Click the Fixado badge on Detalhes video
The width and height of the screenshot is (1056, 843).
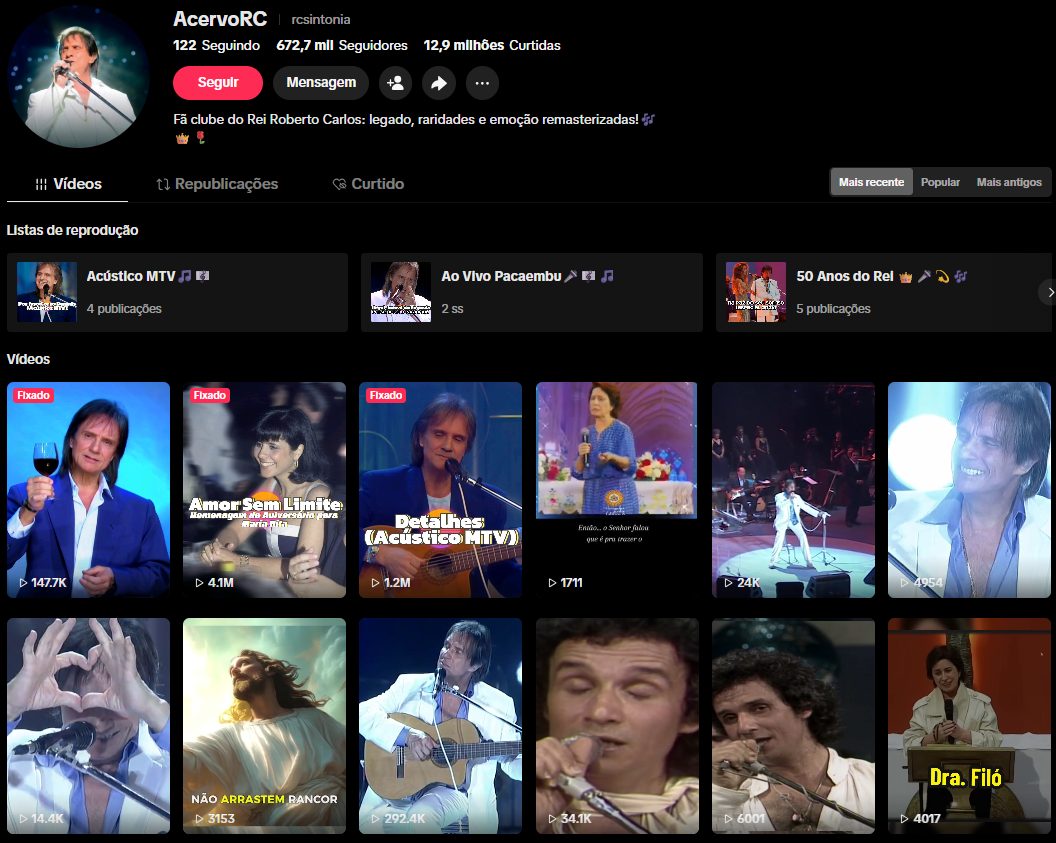pos(386,395)
